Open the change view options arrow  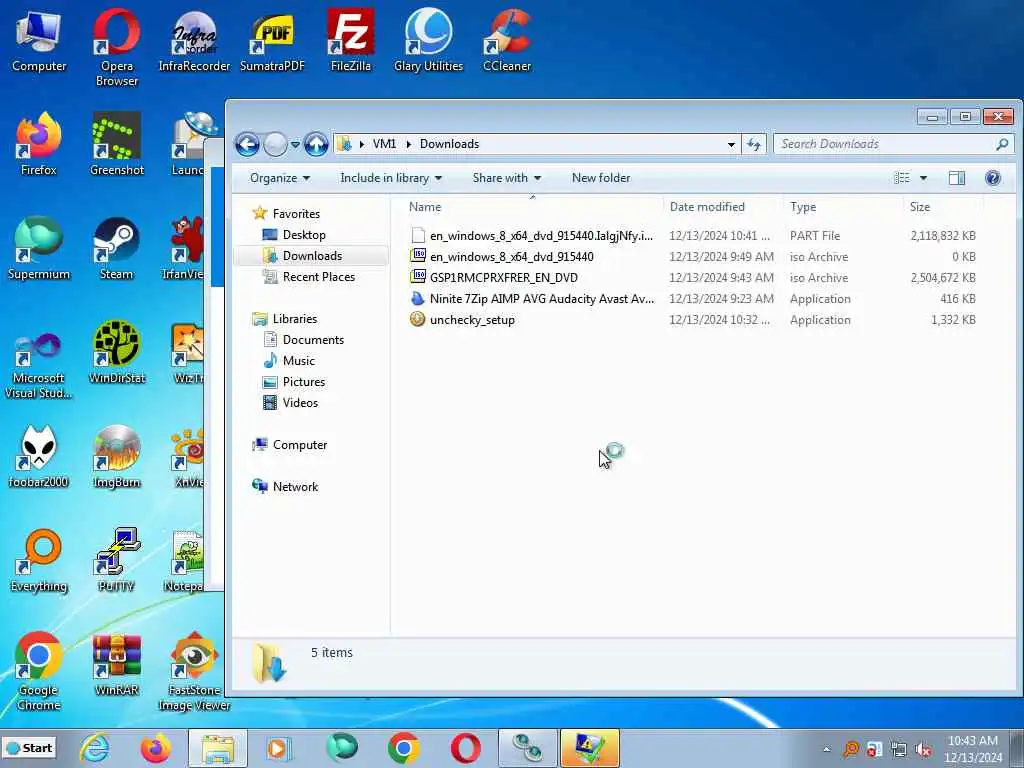[x=923, y=178]
